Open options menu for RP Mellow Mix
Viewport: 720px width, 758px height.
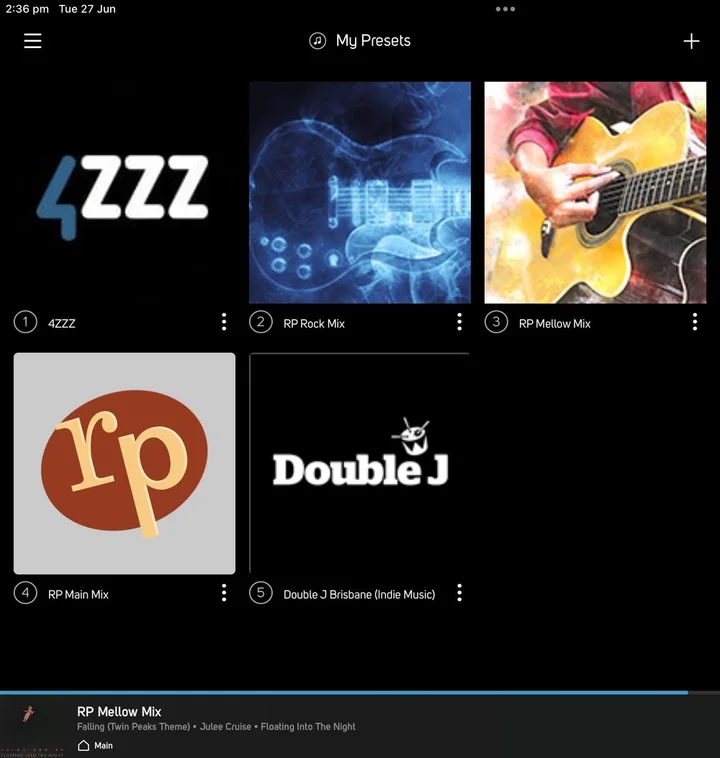(x=695, y=322)
